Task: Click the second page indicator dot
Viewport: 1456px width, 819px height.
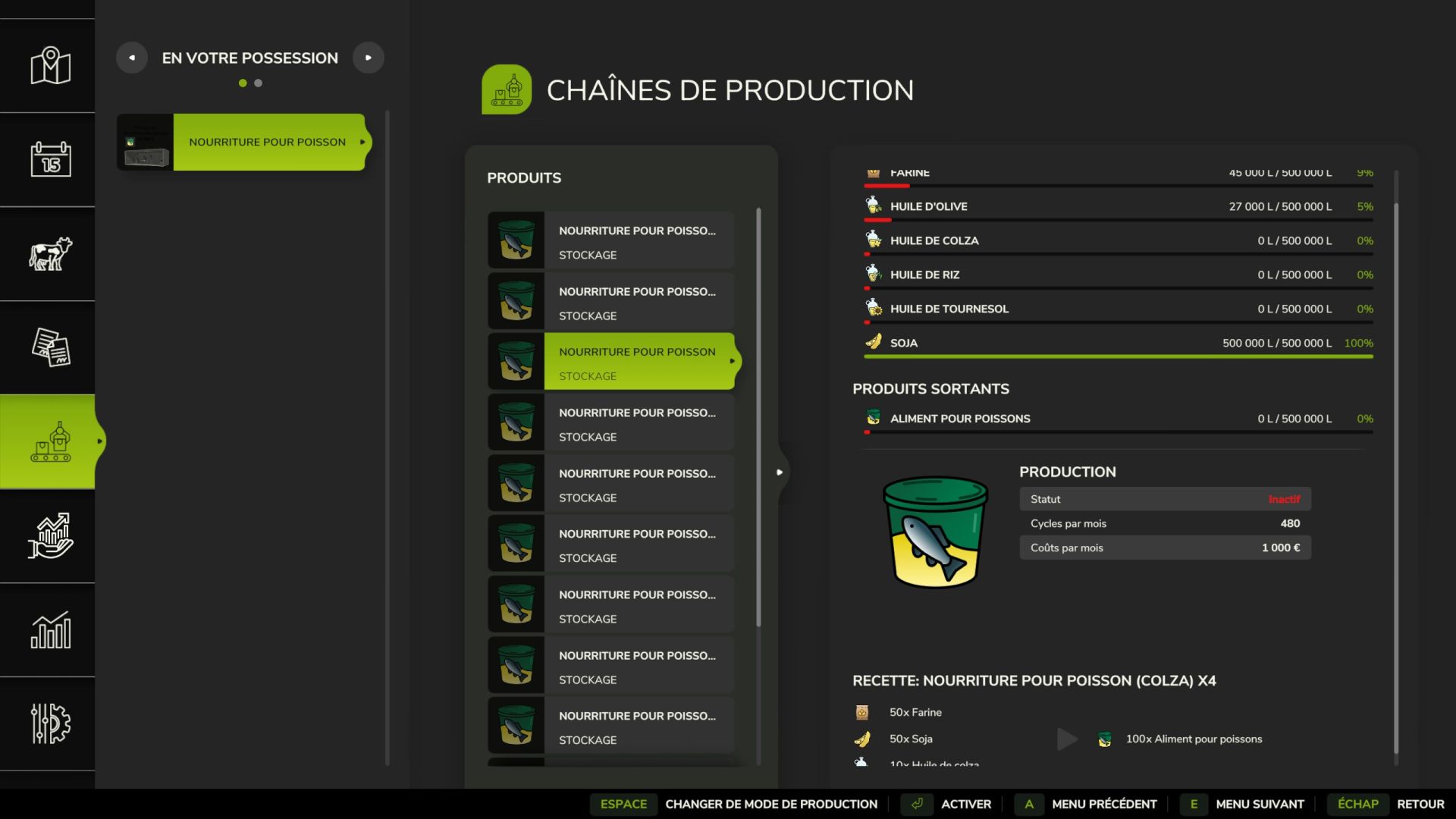Action: [259, 83]
